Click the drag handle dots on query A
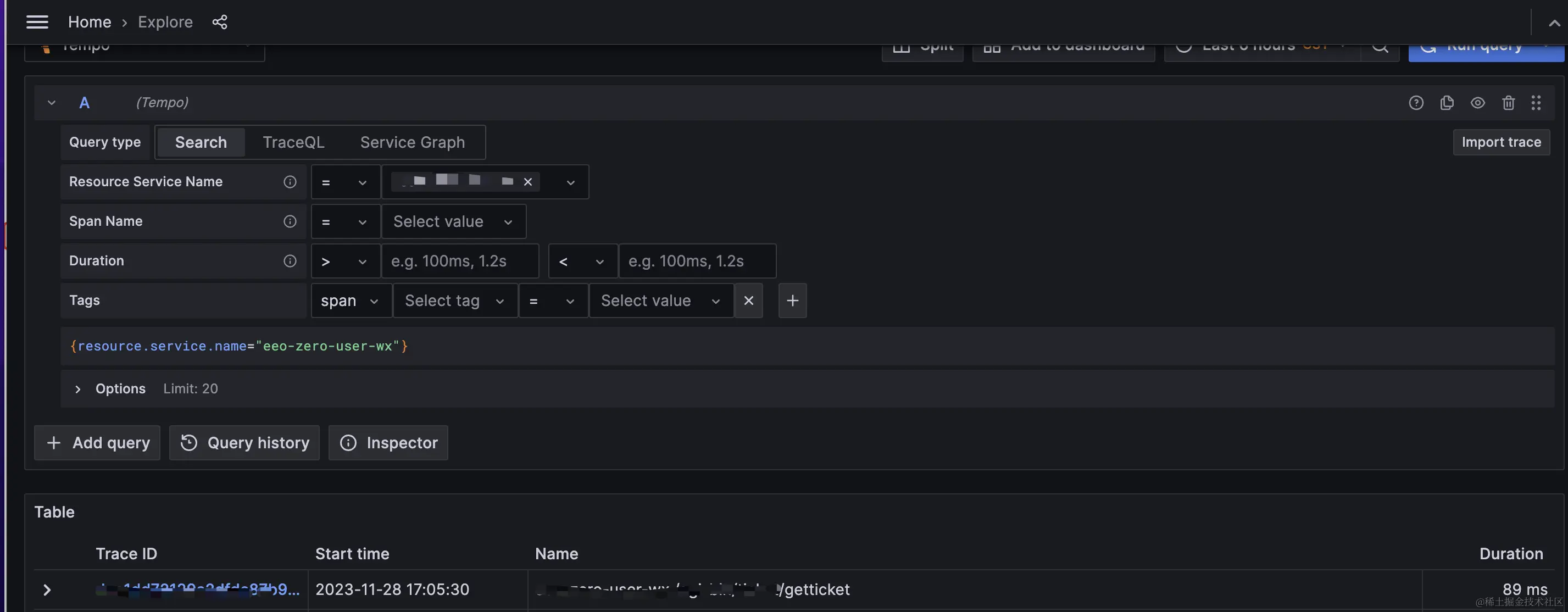The width and height of the screenshot is (1568, 612). pyautogui.click(x=1536, y=103)
